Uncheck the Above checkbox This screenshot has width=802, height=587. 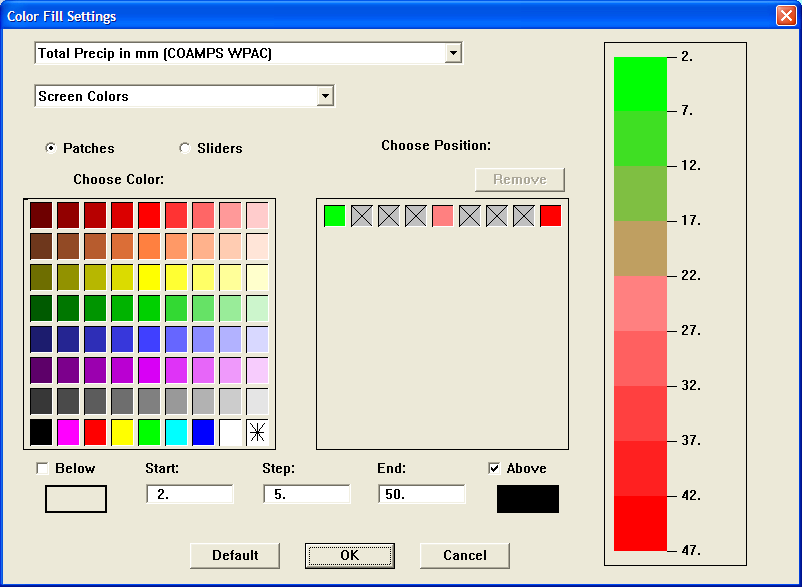click(493, 468)
